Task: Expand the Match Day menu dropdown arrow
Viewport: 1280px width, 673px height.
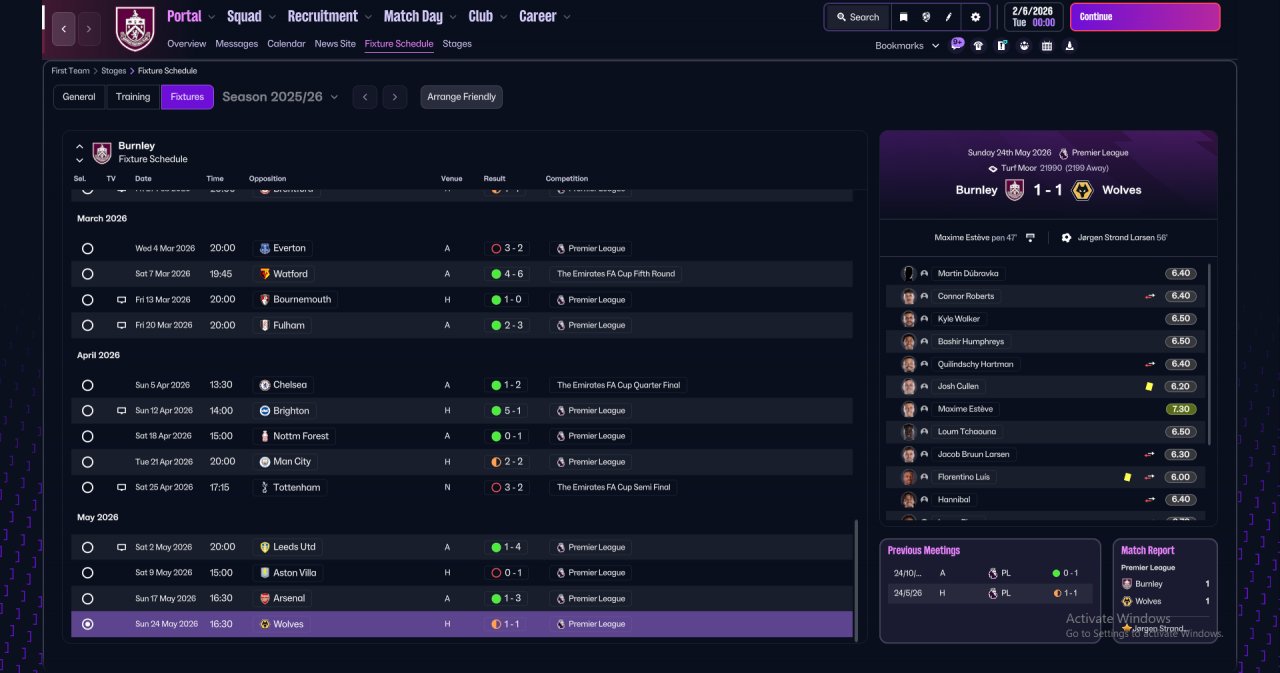Action: pos(452,17)
